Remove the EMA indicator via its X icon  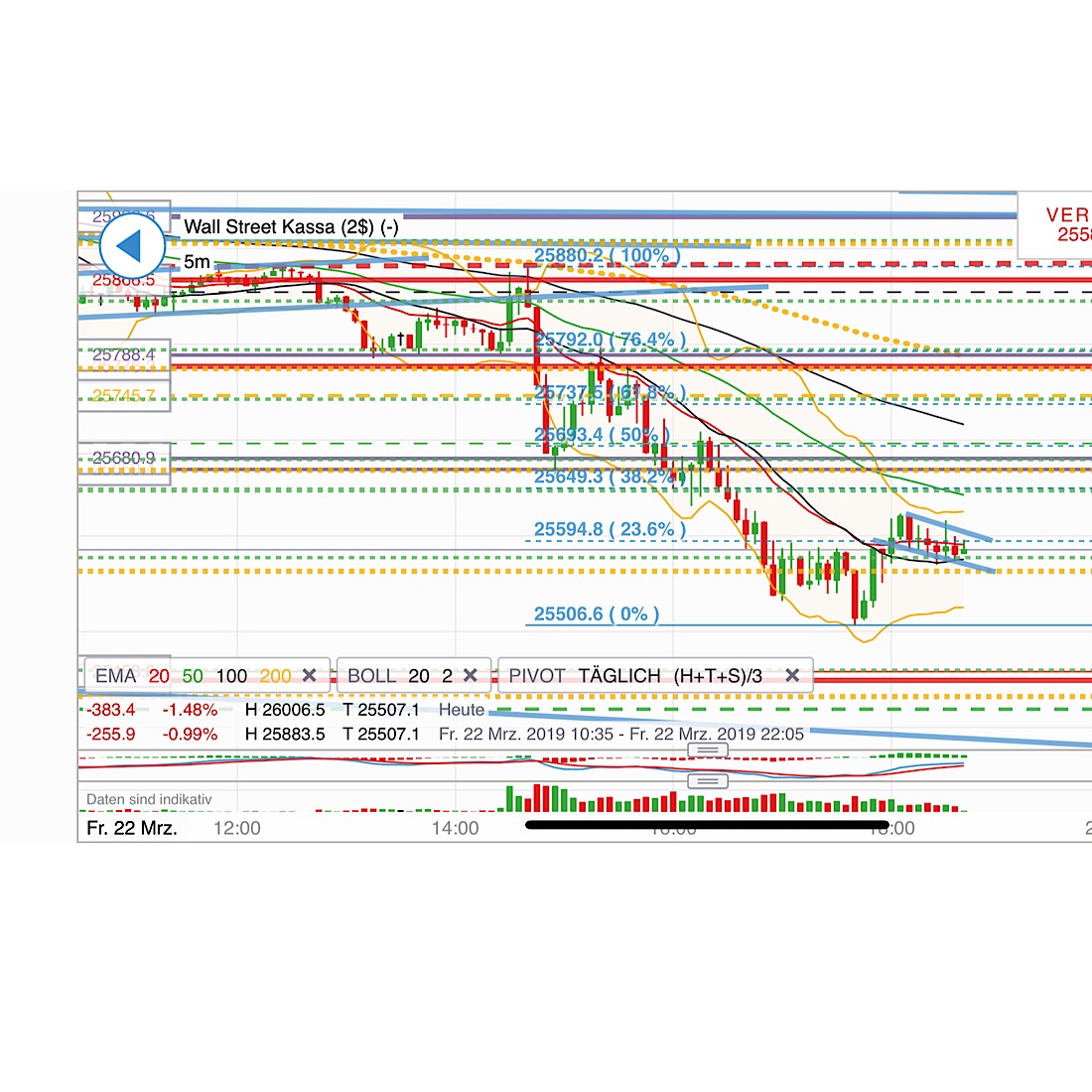pos(310,675)
